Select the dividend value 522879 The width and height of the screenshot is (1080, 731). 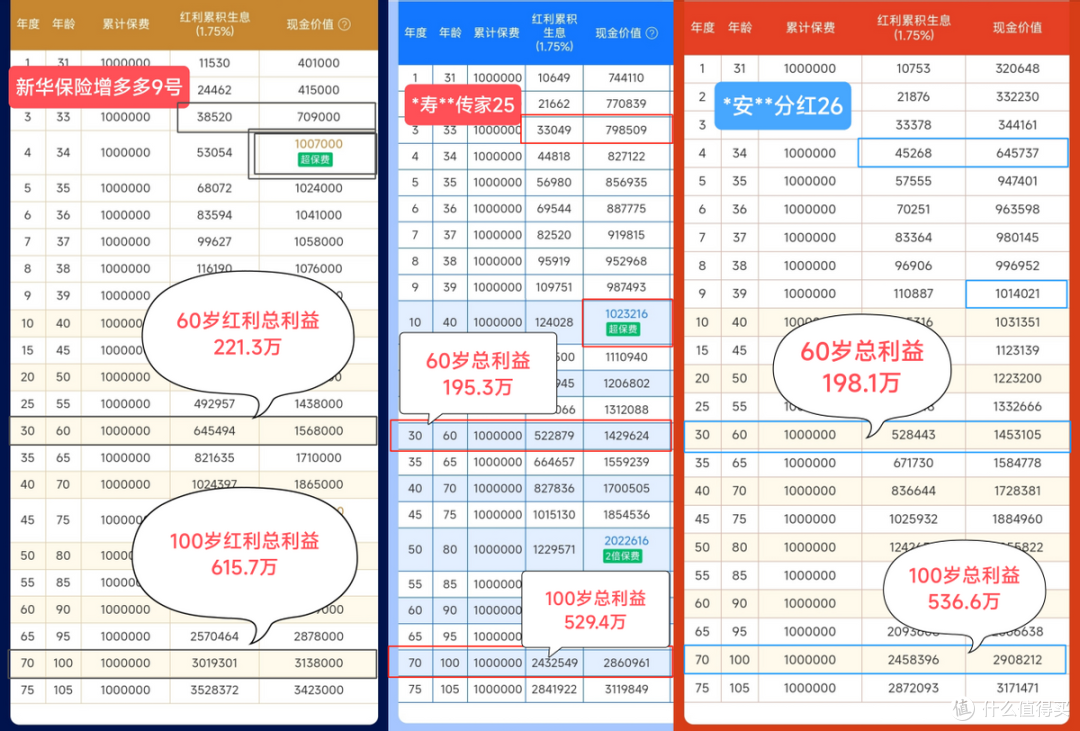click(554, 437)
